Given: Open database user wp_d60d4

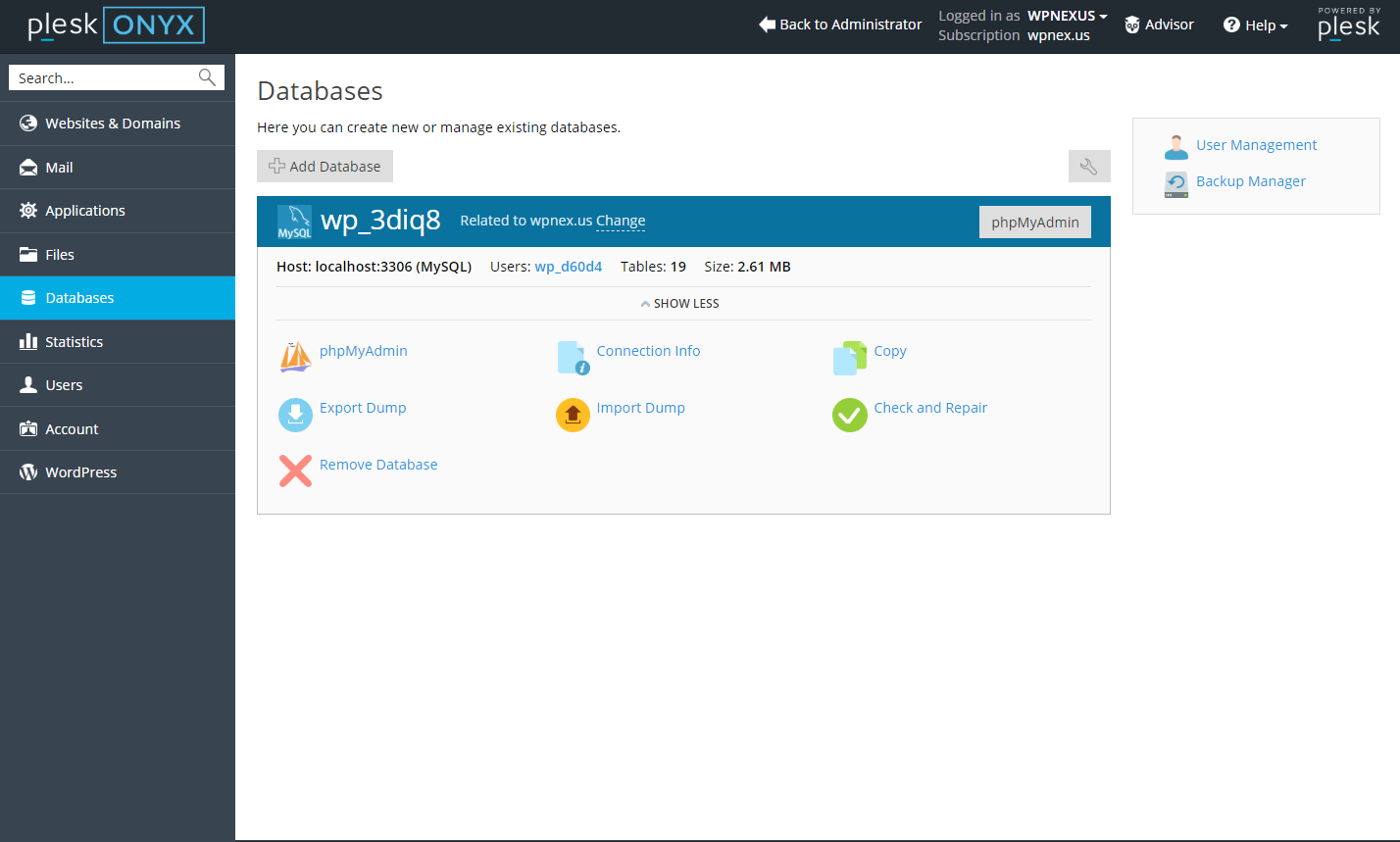Looking at the screenshot, I should point(569,267).
